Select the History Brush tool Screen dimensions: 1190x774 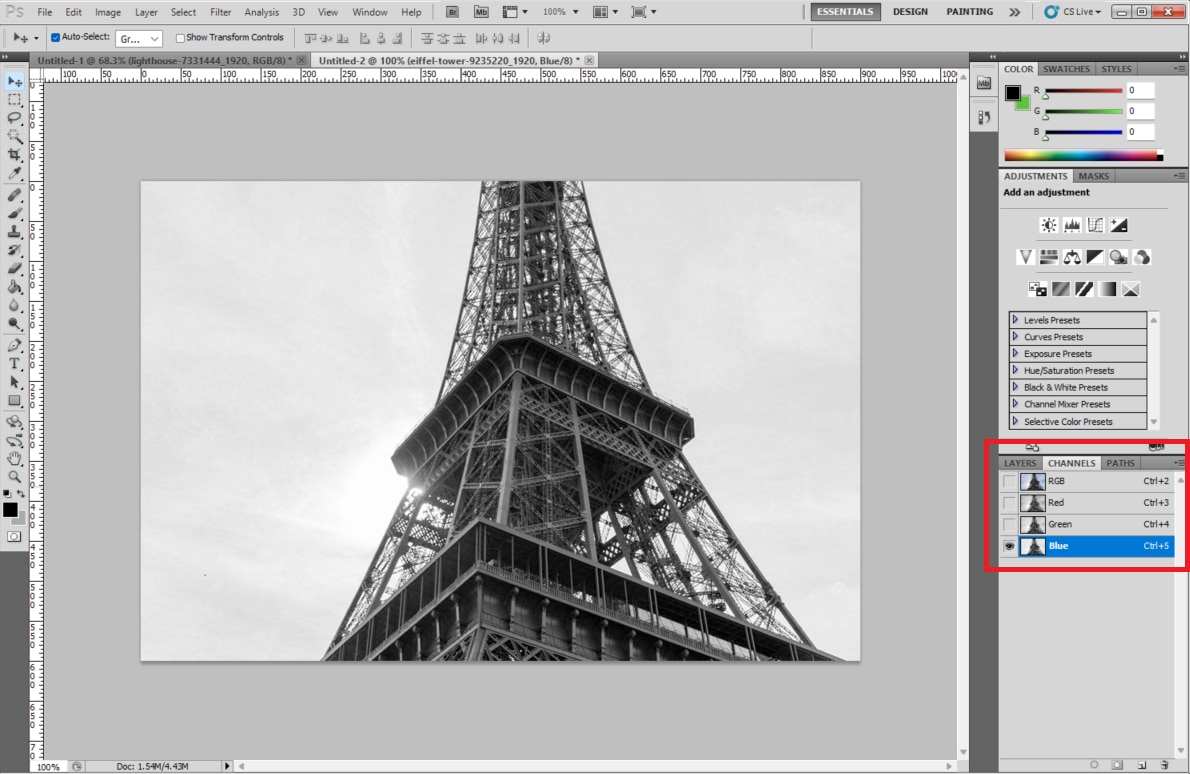pyautogui.click(x=14, y=250)
